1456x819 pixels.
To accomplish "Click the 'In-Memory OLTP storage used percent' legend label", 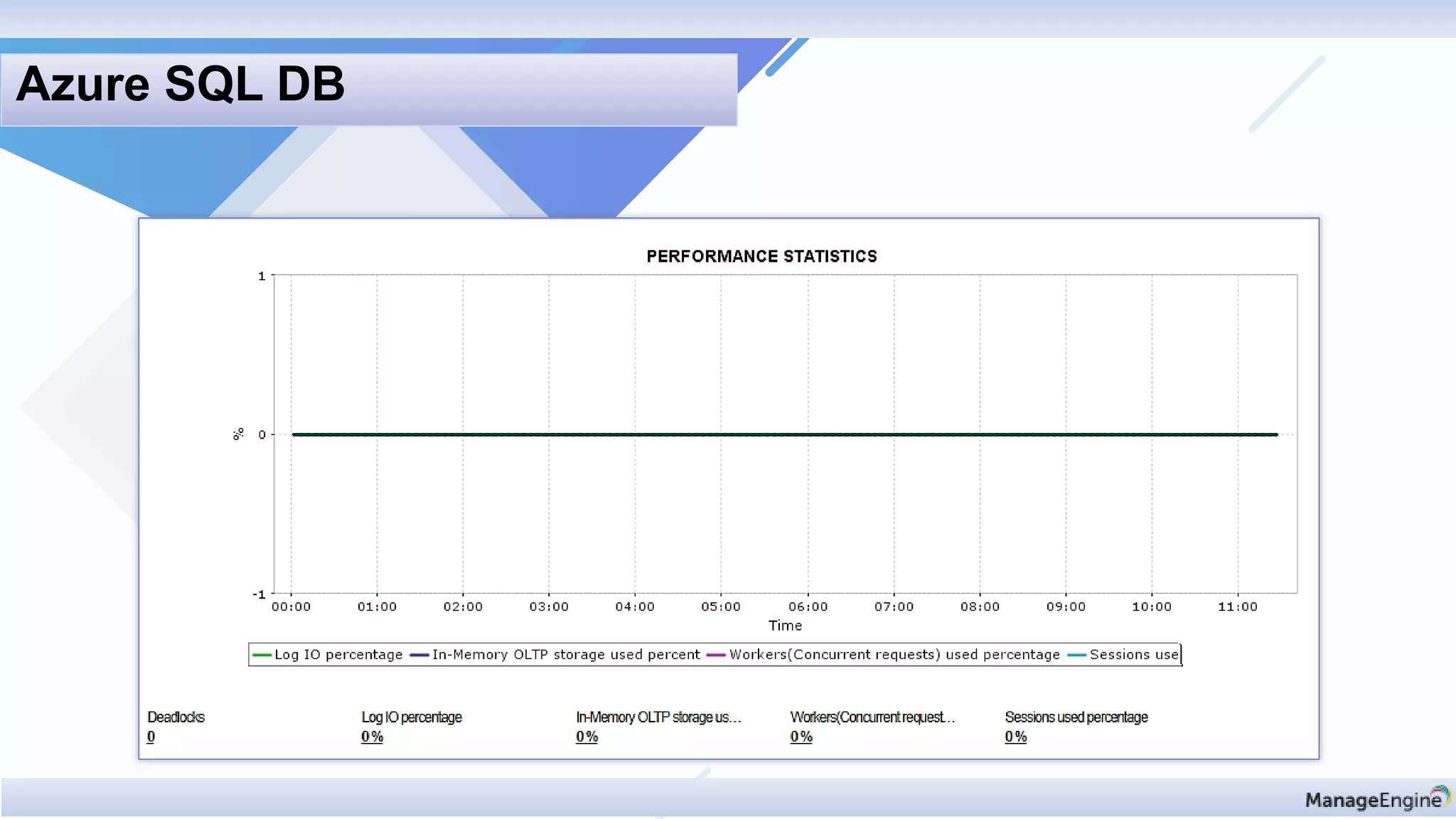I will click(566, 655).
